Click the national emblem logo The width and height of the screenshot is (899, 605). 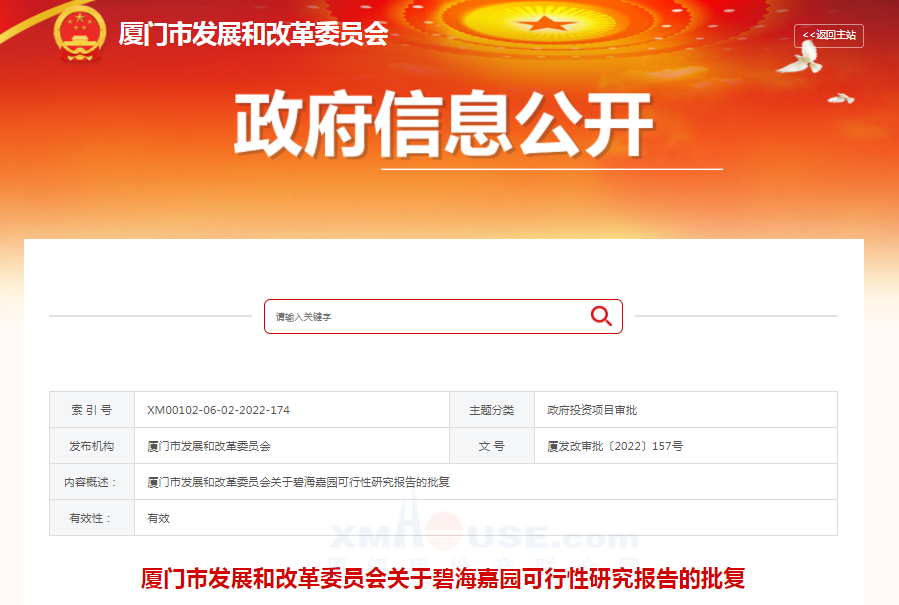(80, 34)
